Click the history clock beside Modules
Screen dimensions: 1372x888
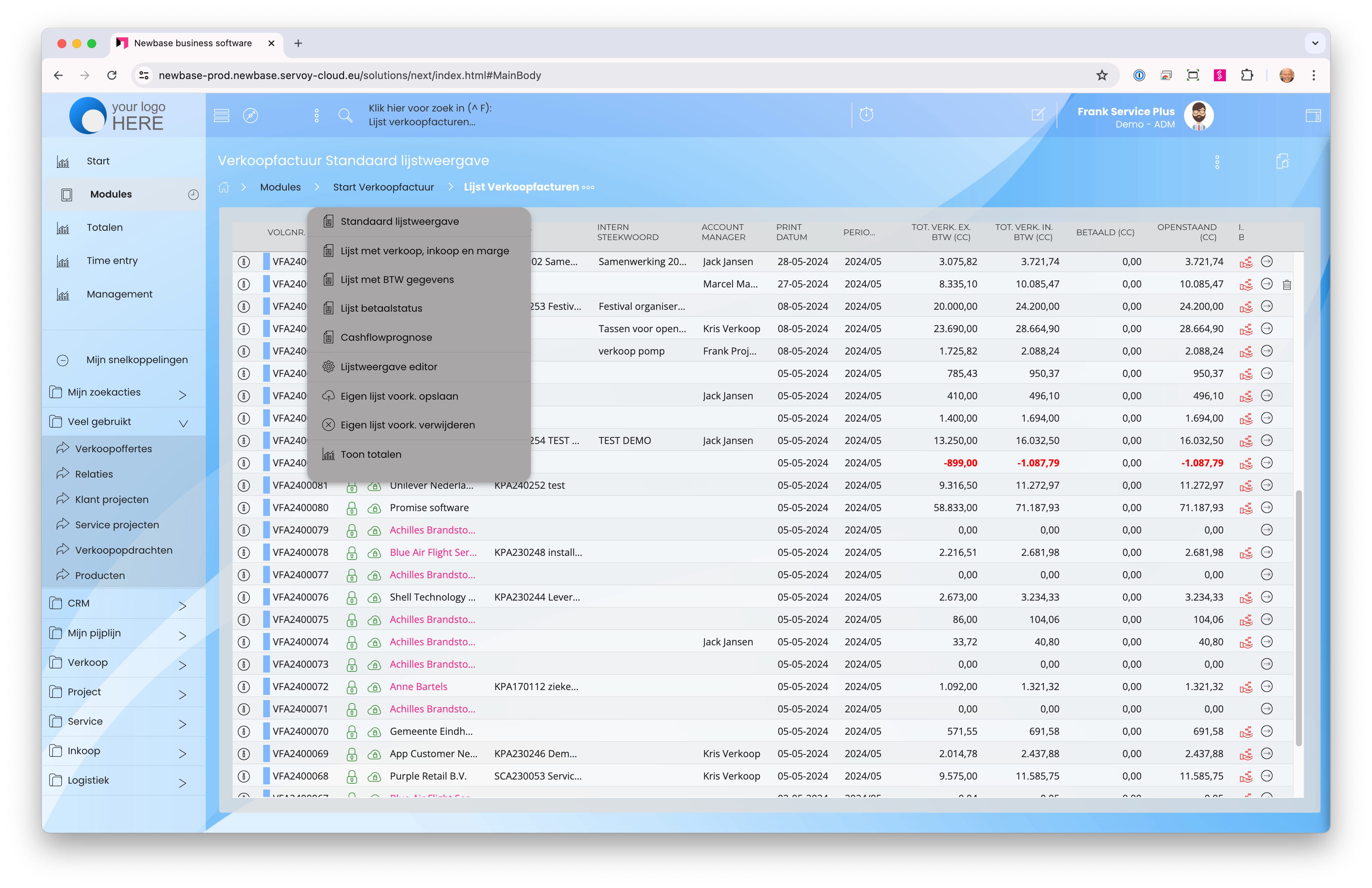tap(193, 194)
